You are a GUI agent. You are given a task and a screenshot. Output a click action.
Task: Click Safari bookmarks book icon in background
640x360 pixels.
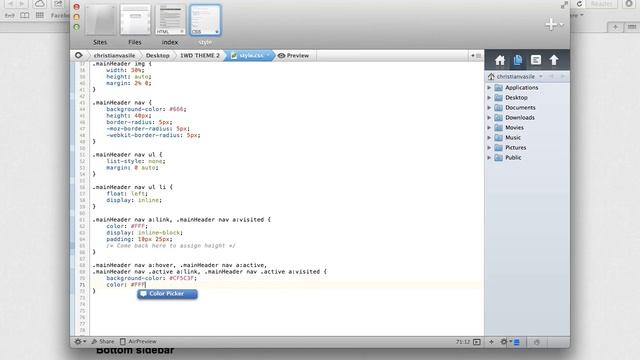coord(24,16)
